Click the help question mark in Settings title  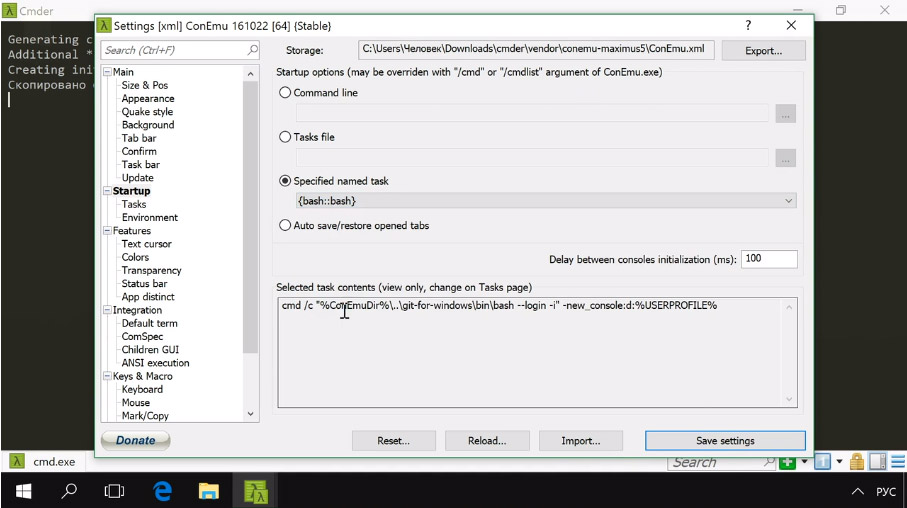coord(748,25)
